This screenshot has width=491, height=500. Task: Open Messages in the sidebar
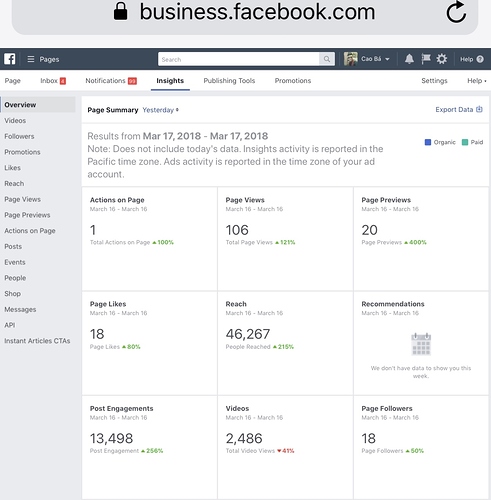click(20, 309)
